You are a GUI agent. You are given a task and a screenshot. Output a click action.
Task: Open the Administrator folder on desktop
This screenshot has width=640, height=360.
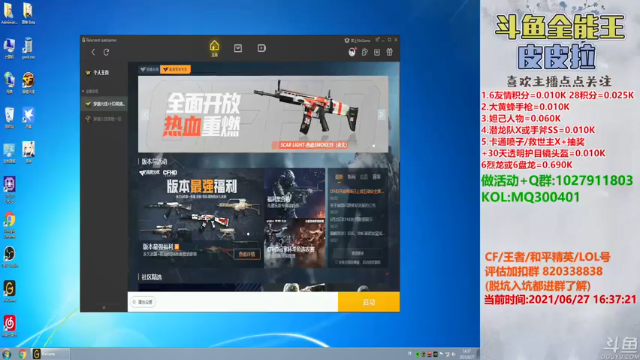coord(9,13)
